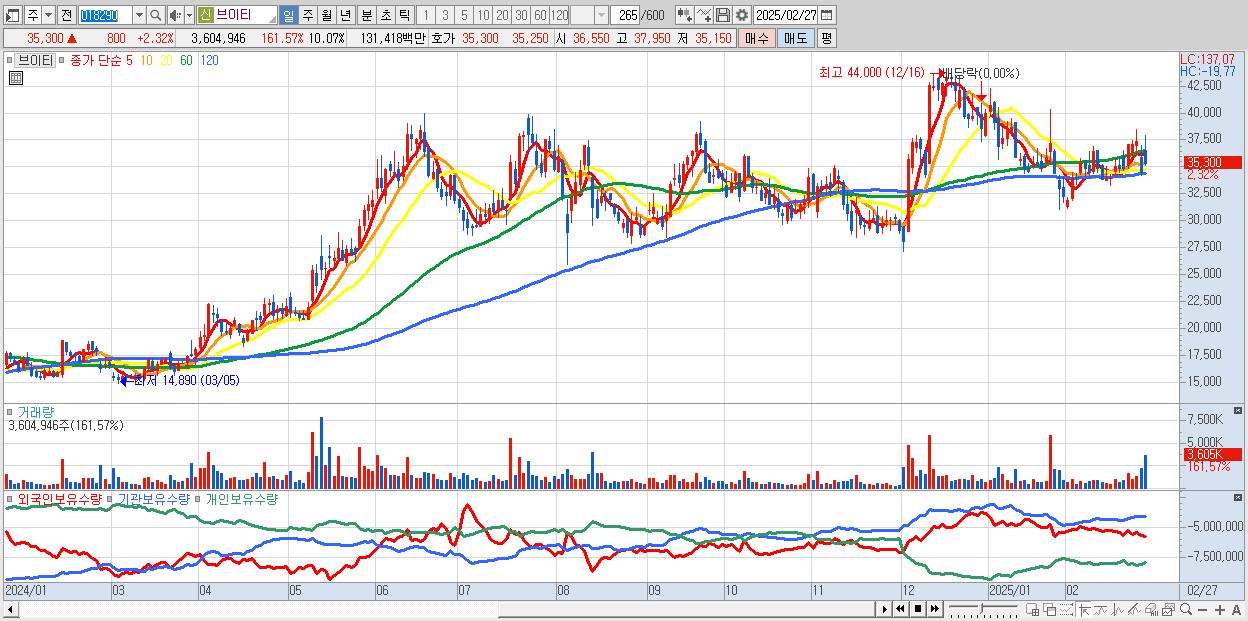Click the playback speed slider handle at bottom
1248x621 pixels.
click(981, 607)
